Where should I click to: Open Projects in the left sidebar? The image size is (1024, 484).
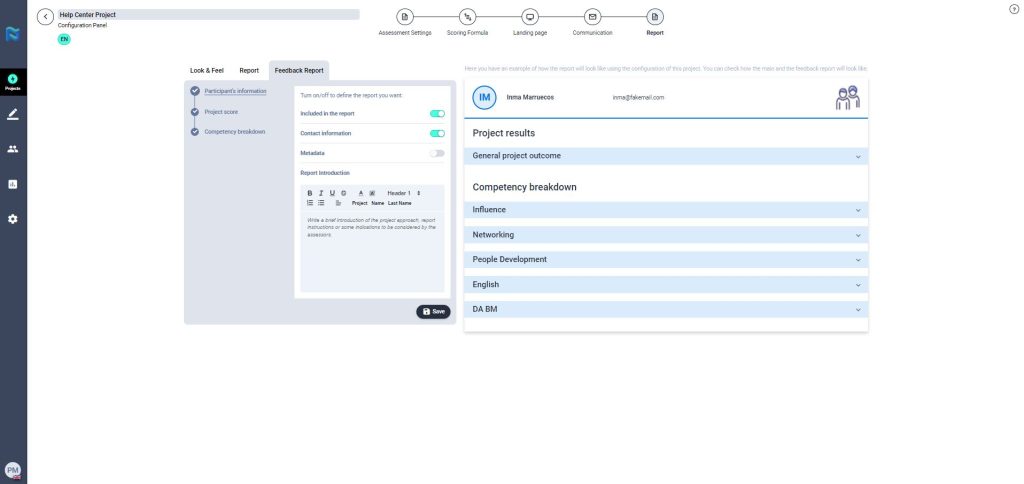13,80
